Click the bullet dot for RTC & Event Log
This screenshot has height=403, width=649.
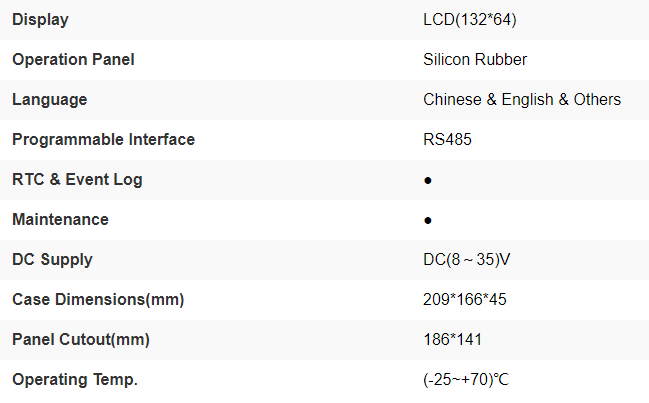point(428,181)
